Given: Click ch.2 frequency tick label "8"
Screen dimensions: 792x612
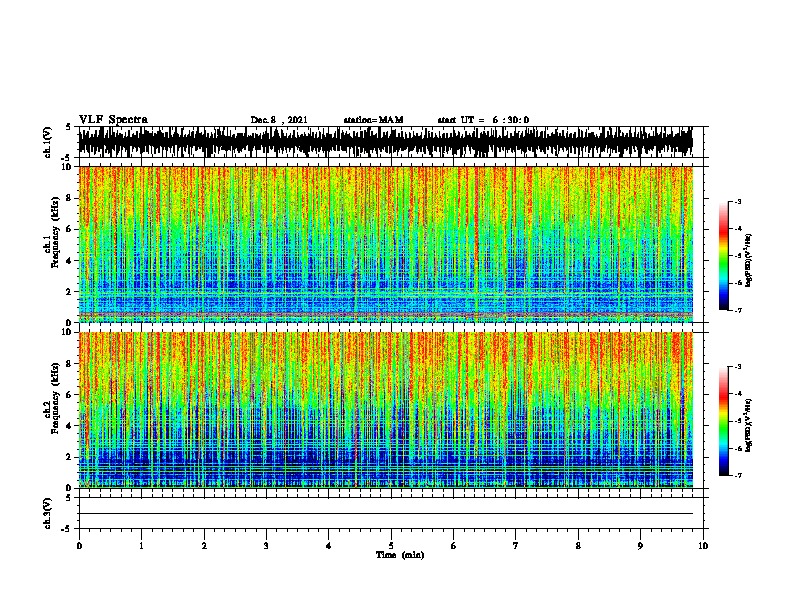Looking at the screenshot, I should click(x=69, y=364).
